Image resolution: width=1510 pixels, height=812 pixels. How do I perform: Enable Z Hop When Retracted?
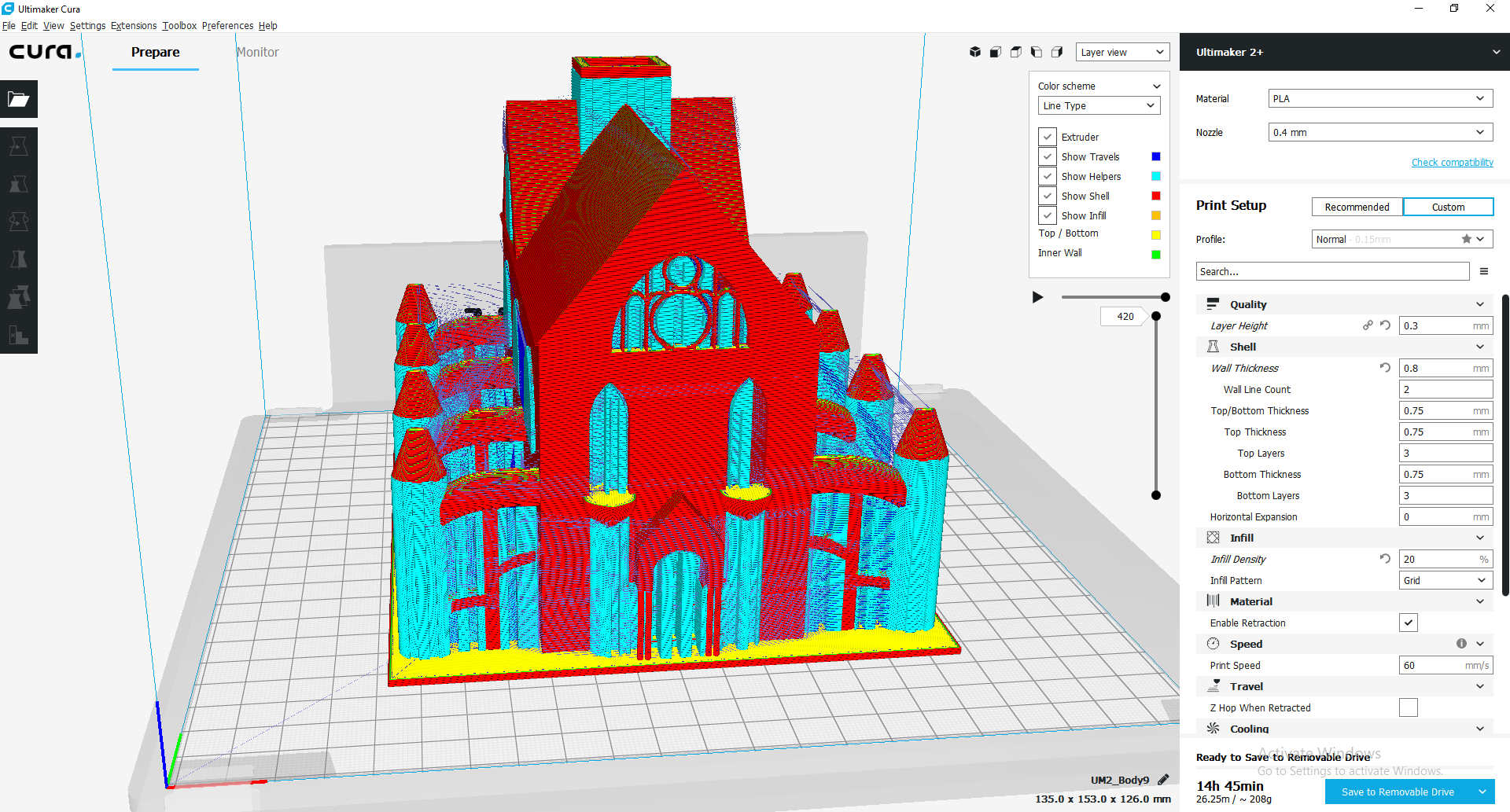click(1408, 708)
